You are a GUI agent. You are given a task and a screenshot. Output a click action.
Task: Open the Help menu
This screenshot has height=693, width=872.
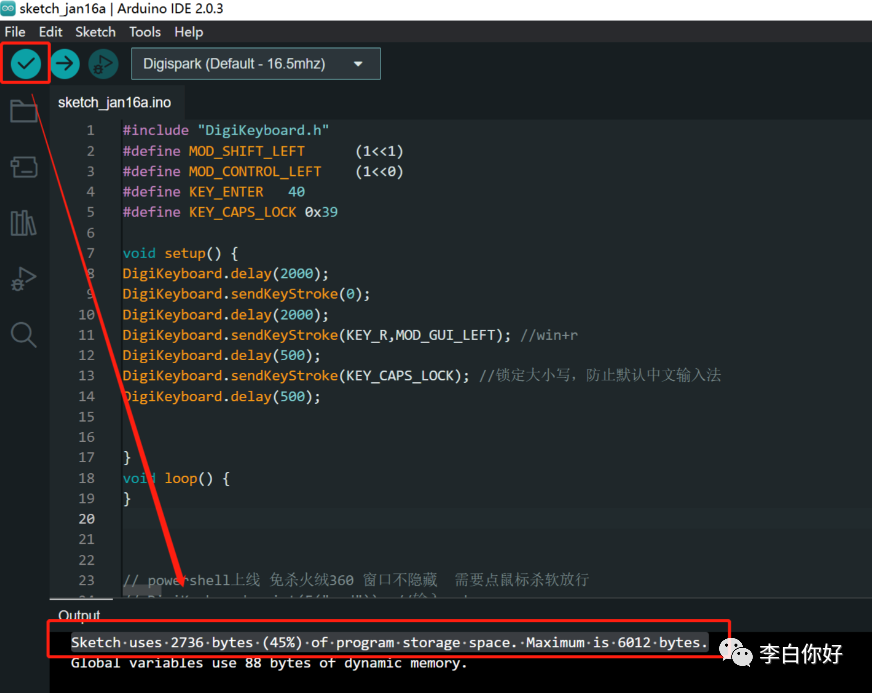[189, 32]
